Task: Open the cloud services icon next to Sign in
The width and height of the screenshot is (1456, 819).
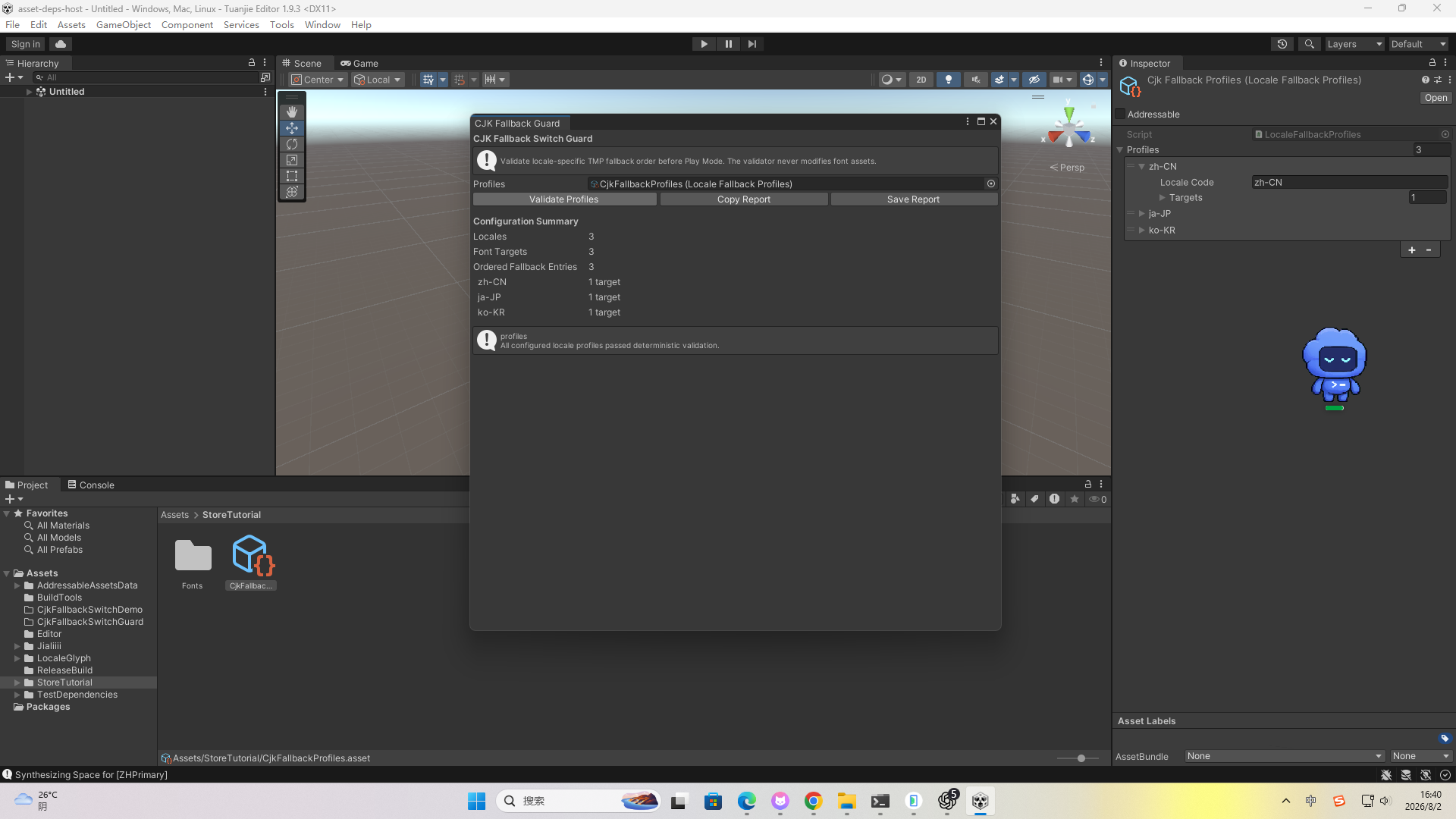Action: 61,44
